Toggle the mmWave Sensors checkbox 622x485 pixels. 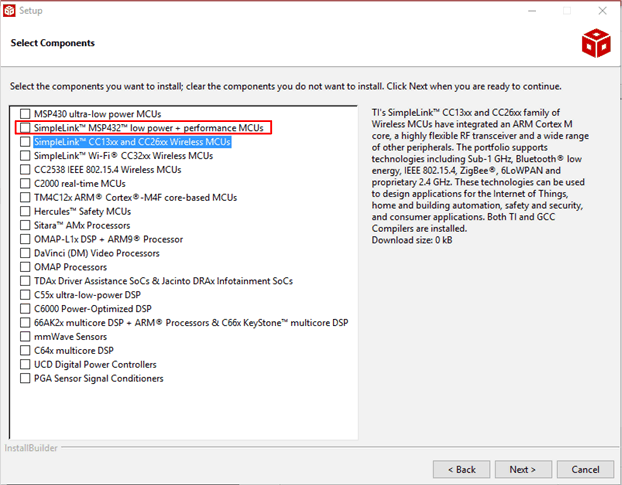(x=25, y=337)
